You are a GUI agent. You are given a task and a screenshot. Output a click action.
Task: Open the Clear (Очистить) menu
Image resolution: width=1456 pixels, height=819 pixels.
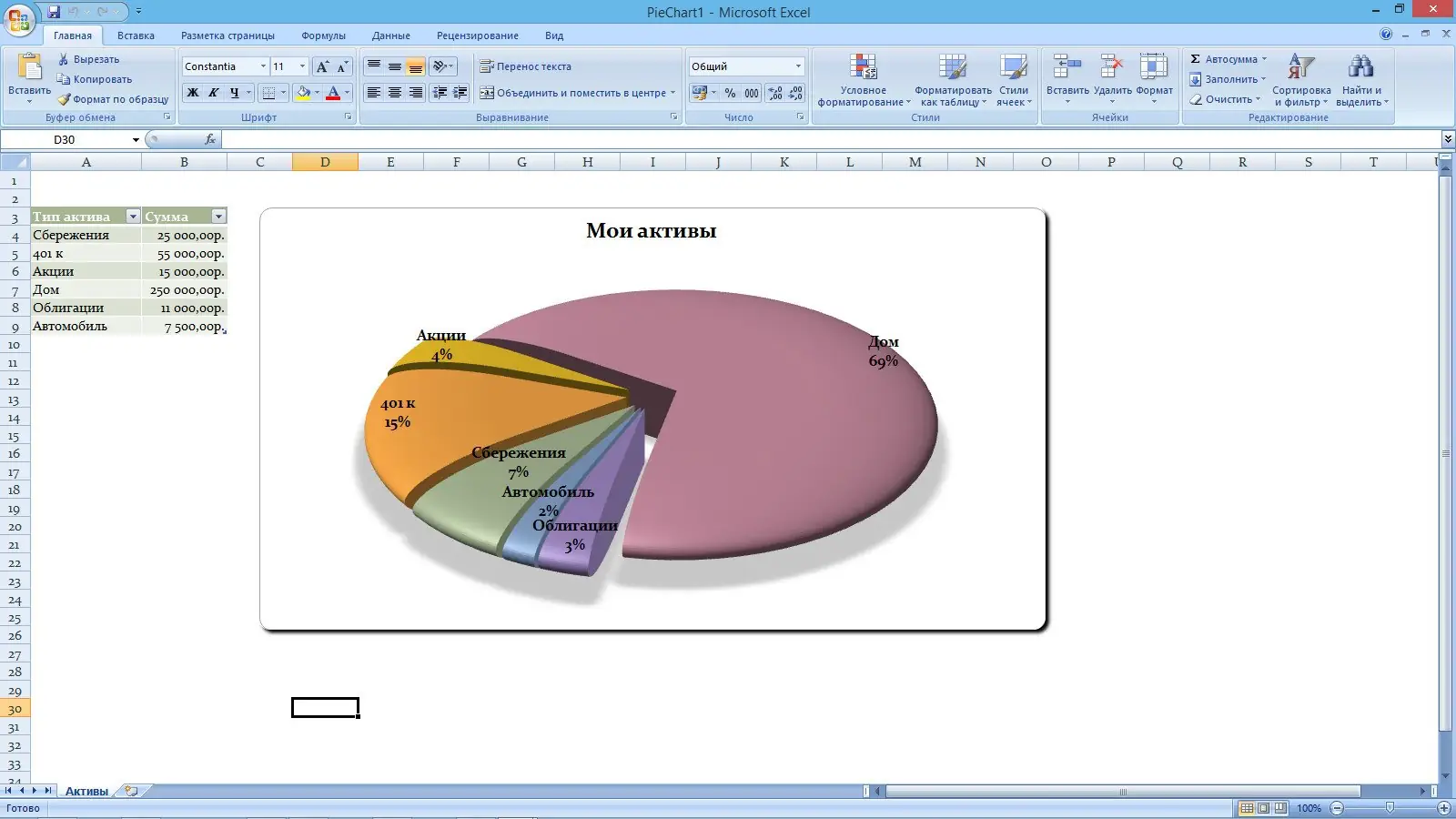(x=1225, y=99)
